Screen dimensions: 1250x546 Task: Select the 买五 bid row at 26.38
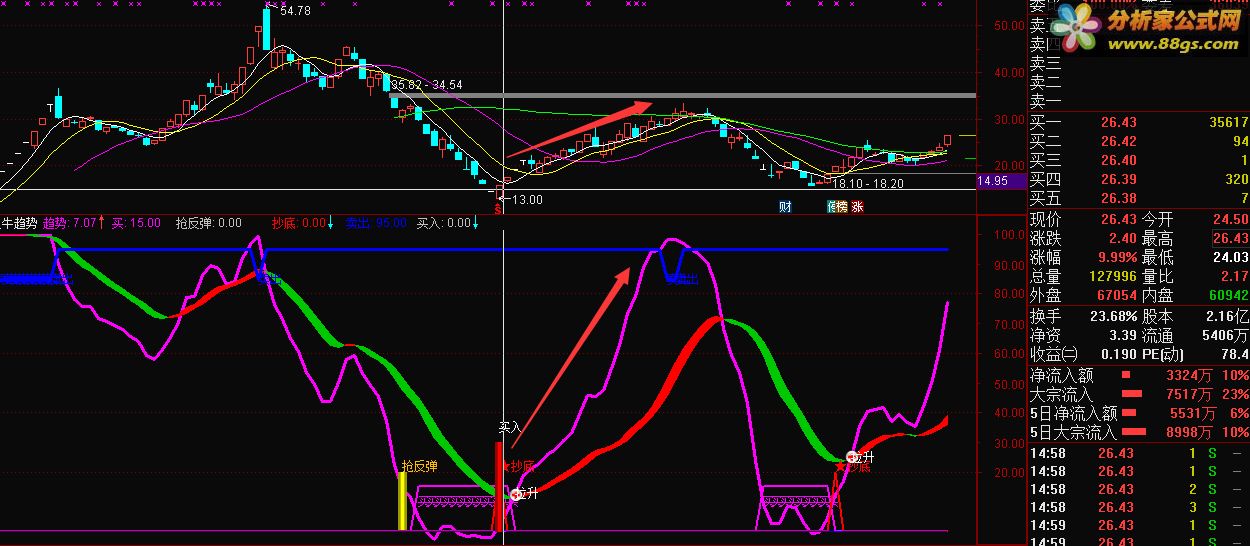[x=1139, y=198]
